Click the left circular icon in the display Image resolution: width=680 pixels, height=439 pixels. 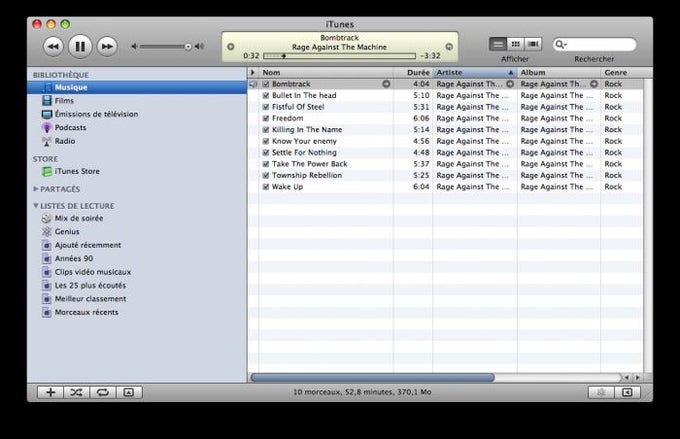tap(231, 46)
